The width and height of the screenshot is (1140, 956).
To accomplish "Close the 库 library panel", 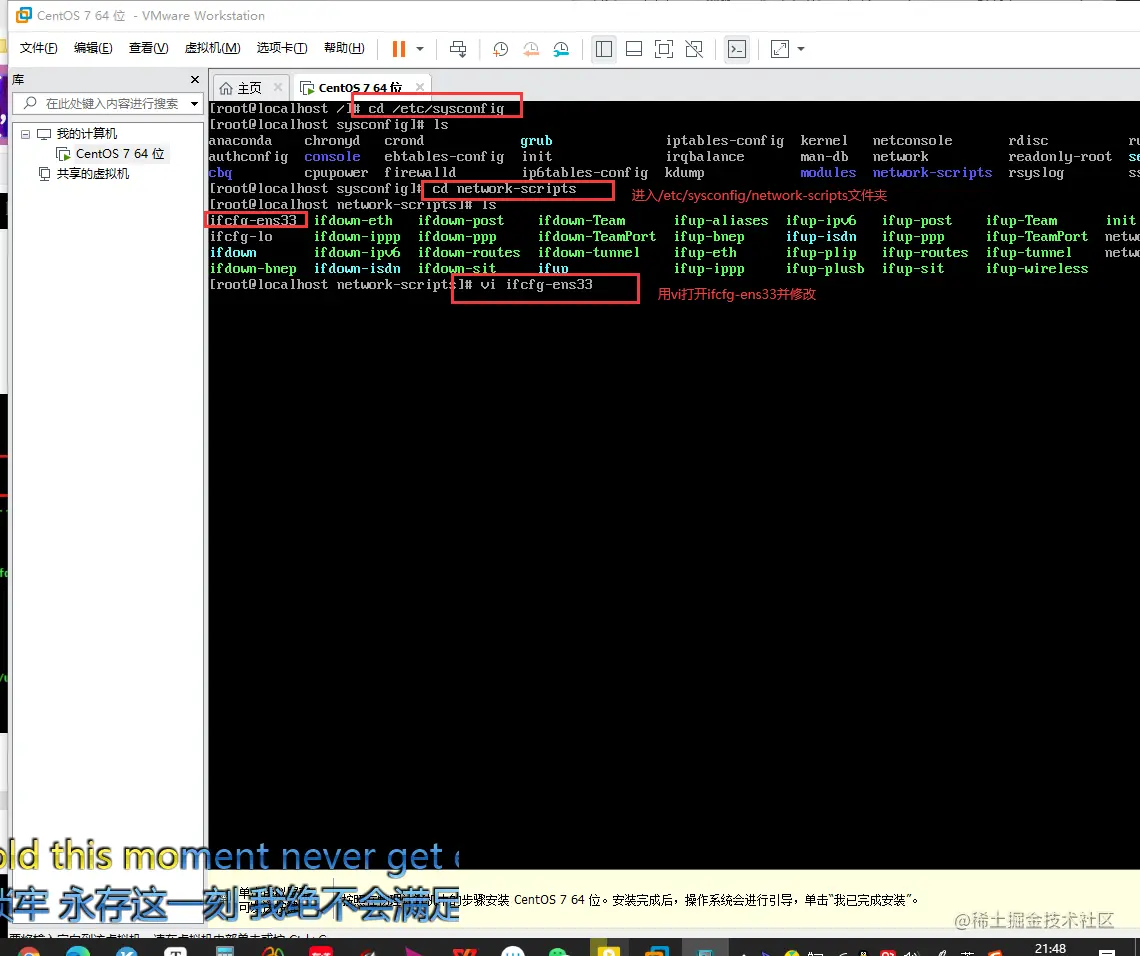I will click(x=194, y=79).
